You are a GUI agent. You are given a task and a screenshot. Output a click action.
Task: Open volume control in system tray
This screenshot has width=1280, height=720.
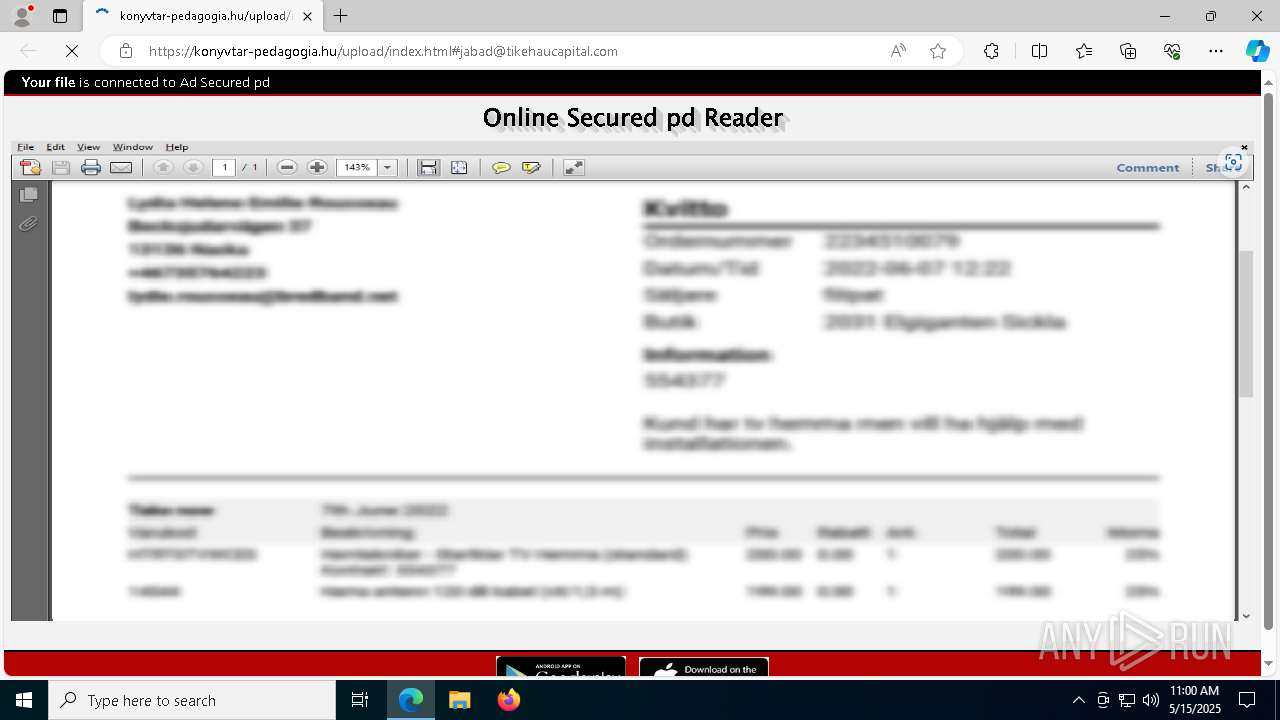pyautogui.click(x=1151, y=700)
